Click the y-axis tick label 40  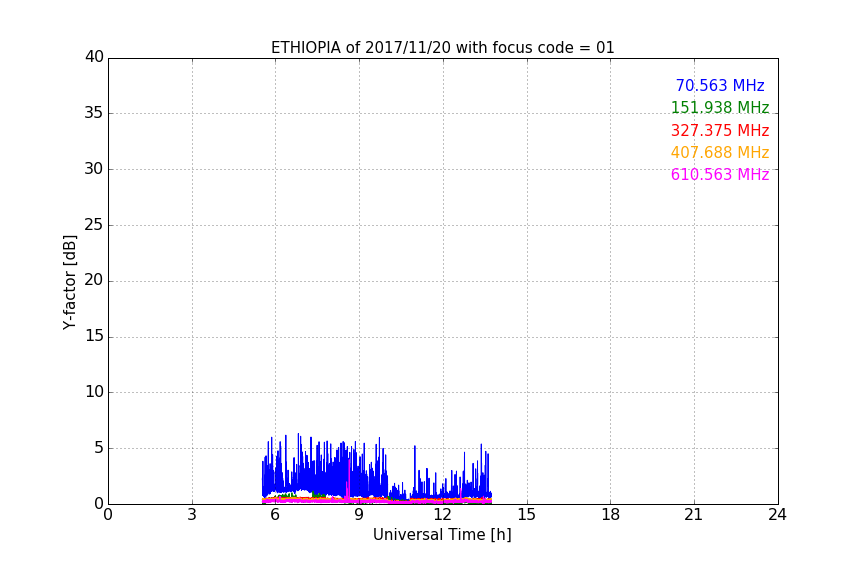tap(94, 57)
